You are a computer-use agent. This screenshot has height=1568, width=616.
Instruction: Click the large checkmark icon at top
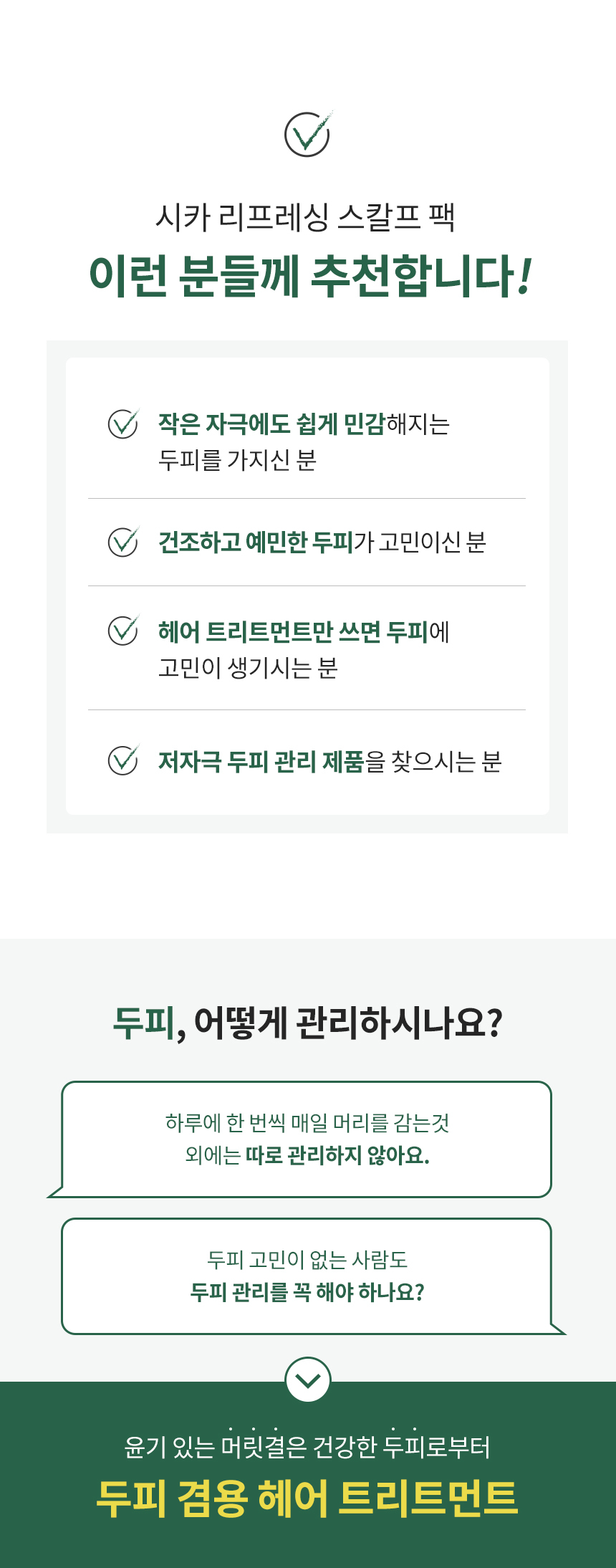pos(307,134)
